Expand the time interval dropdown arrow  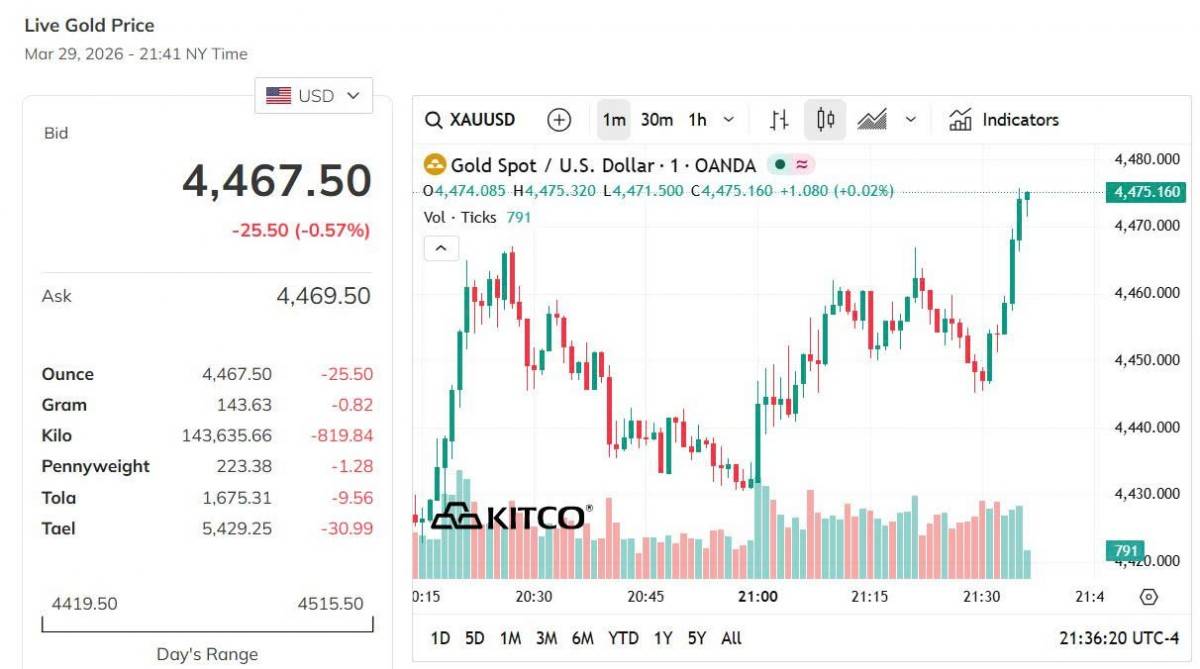(728, 120)
